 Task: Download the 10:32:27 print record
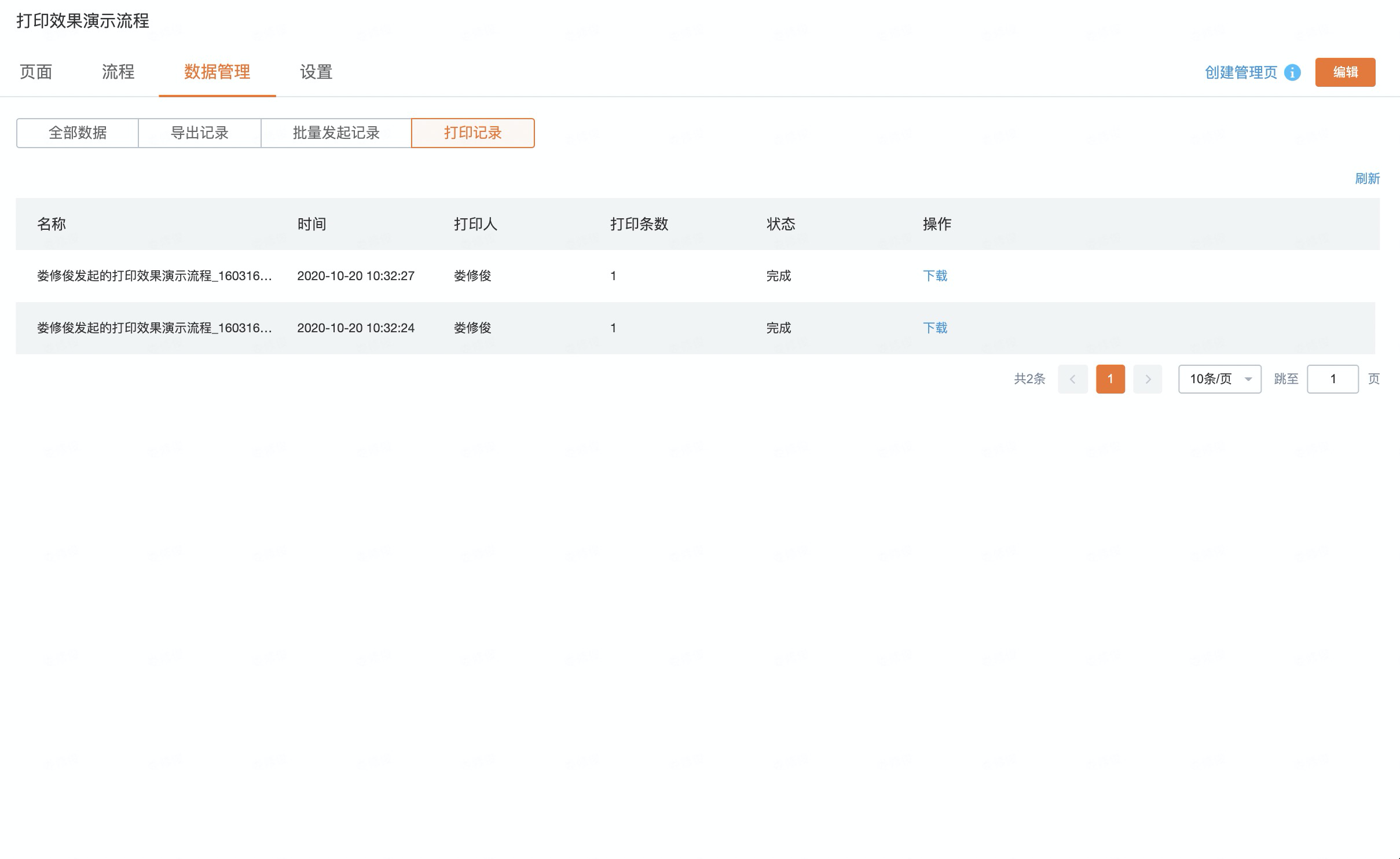(x=934, y=276)
